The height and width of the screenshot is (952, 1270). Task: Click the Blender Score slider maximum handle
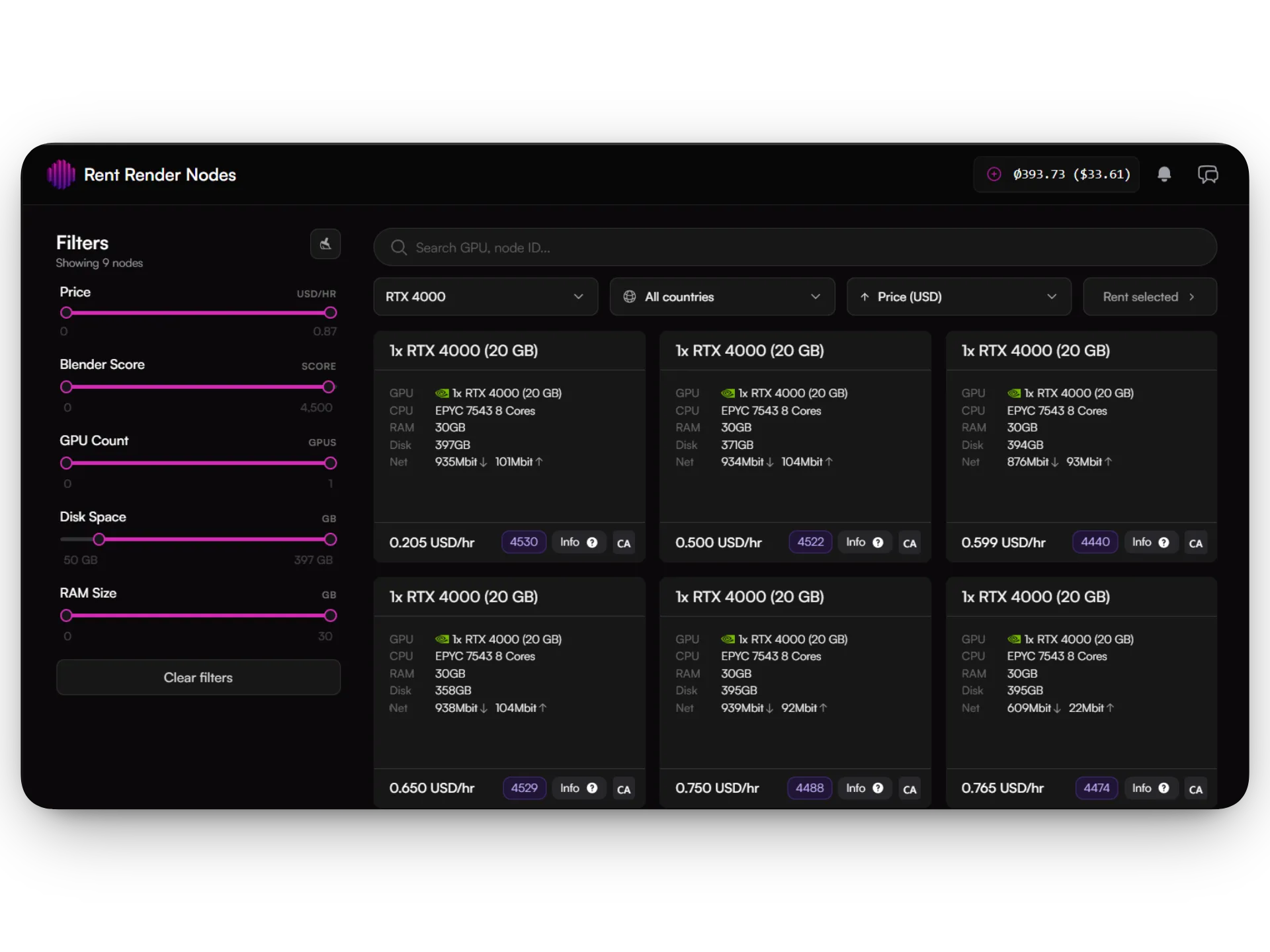[329, 387]
